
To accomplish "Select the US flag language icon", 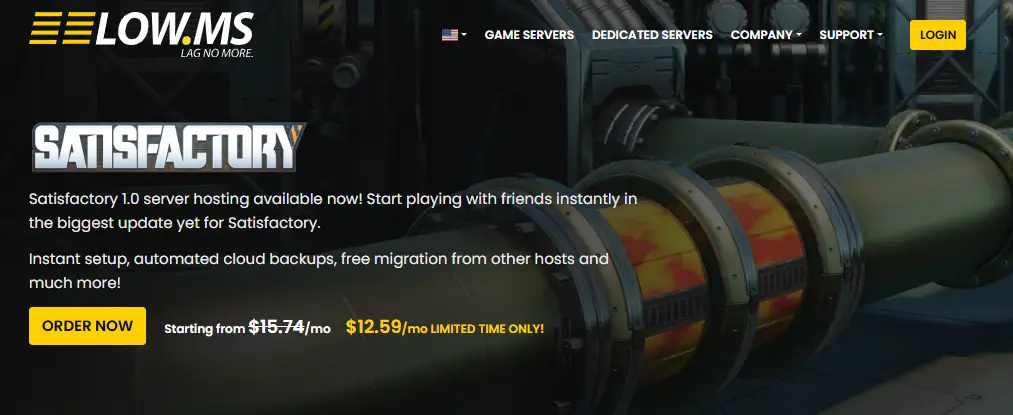I will pos(450,35).
